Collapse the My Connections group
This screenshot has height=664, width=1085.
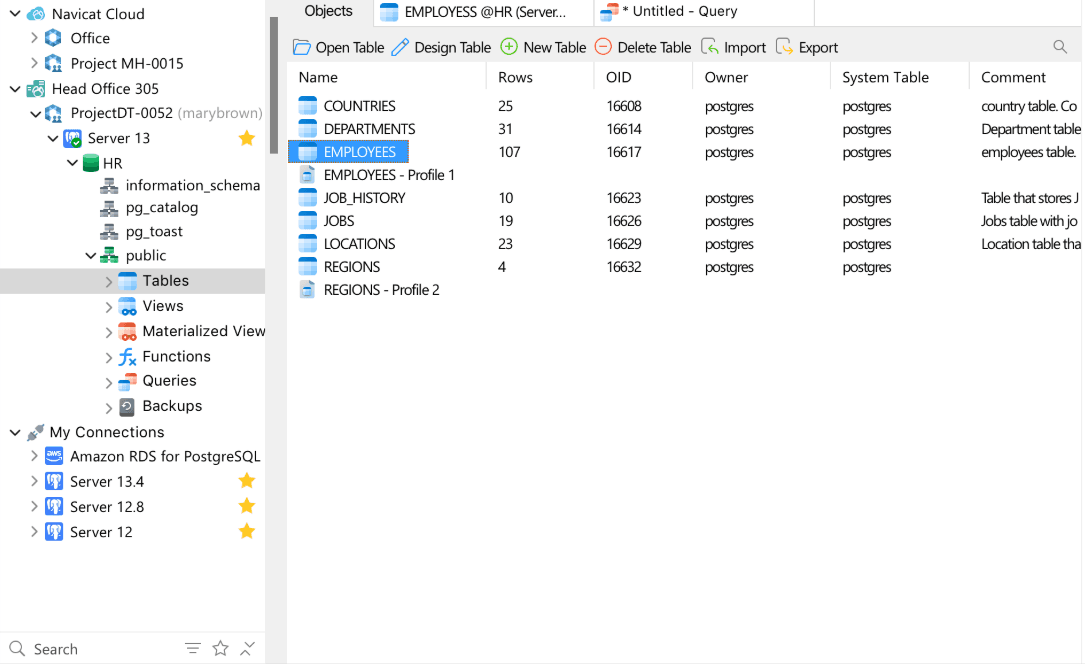15,432
